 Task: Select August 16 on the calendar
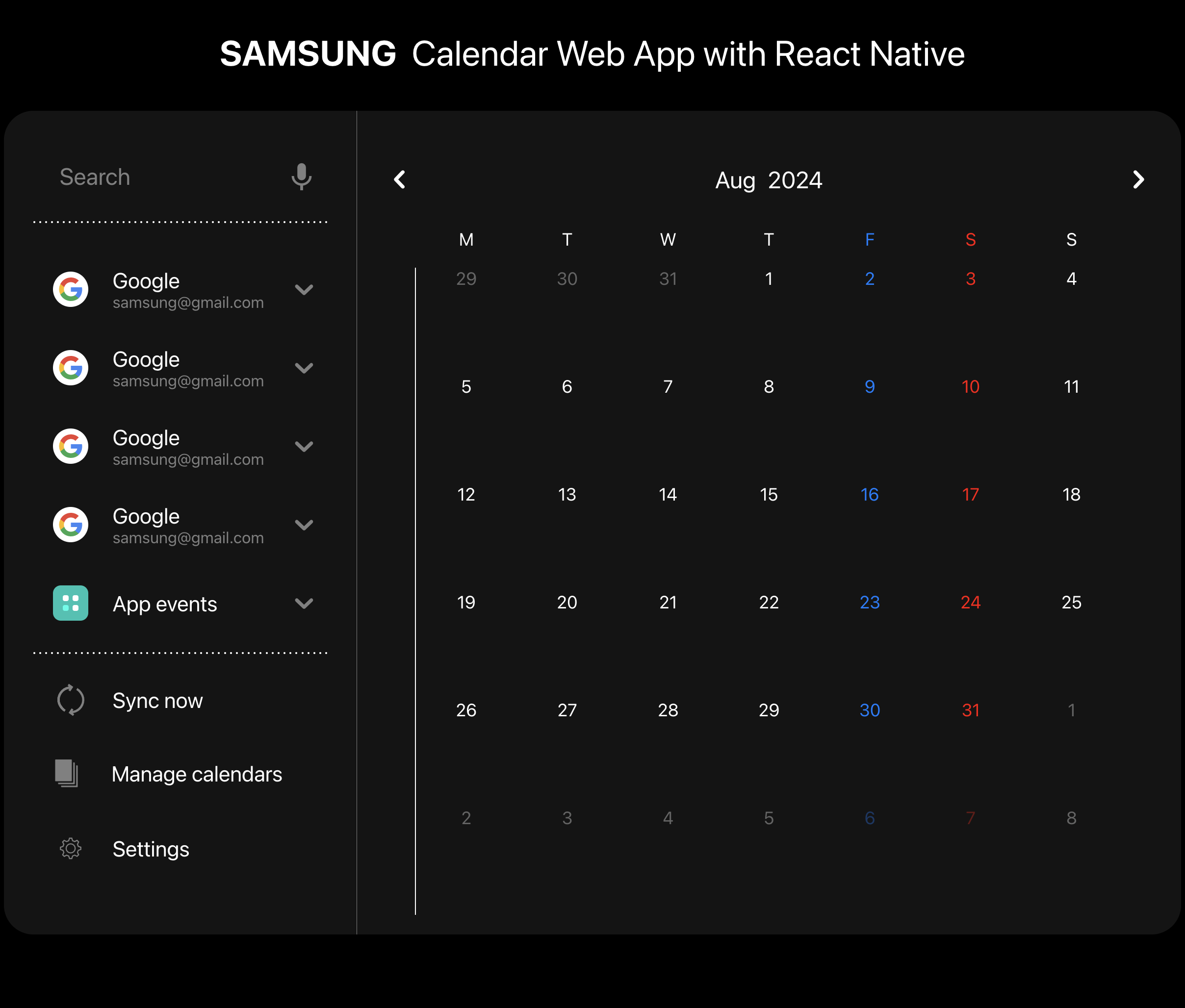[x=870, y=494]
